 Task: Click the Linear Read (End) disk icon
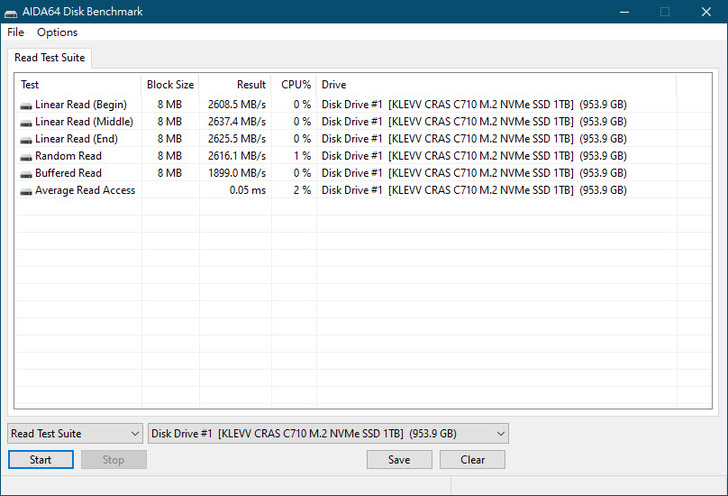pos(26,139)
